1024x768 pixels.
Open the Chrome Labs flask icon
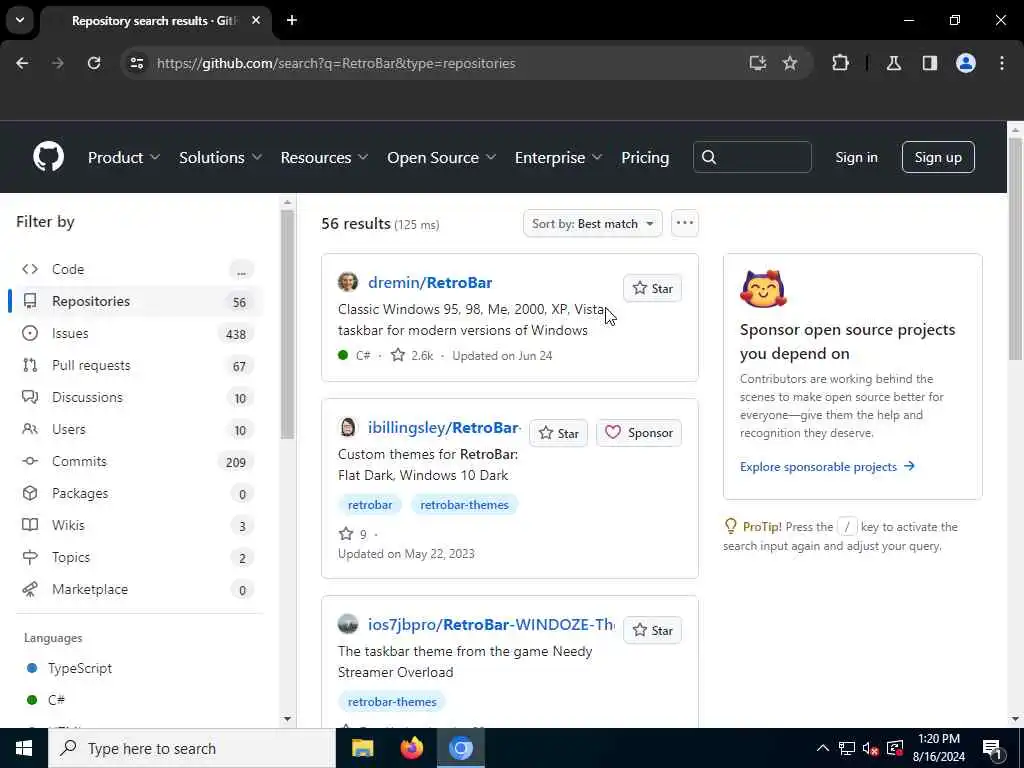click(894, 63)
